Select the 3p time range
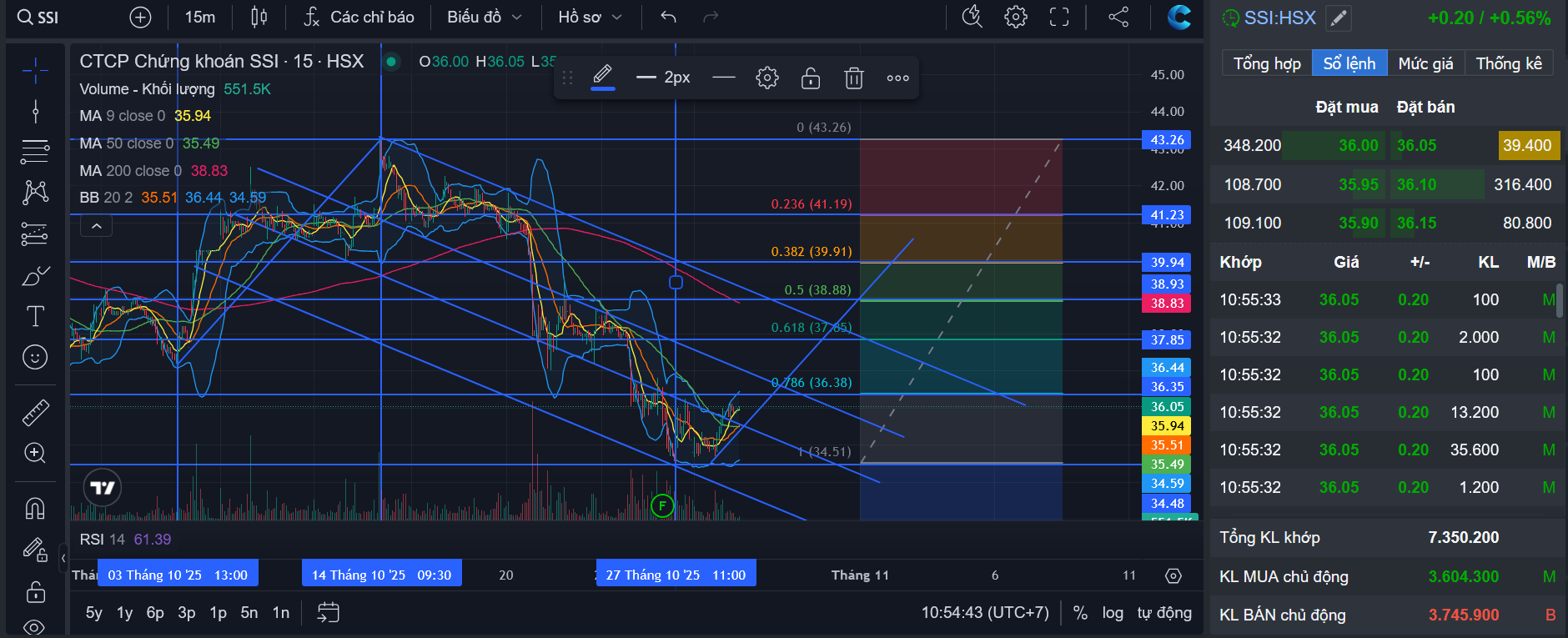This screenshot has width=1568, height=638. tap(187, 613)
